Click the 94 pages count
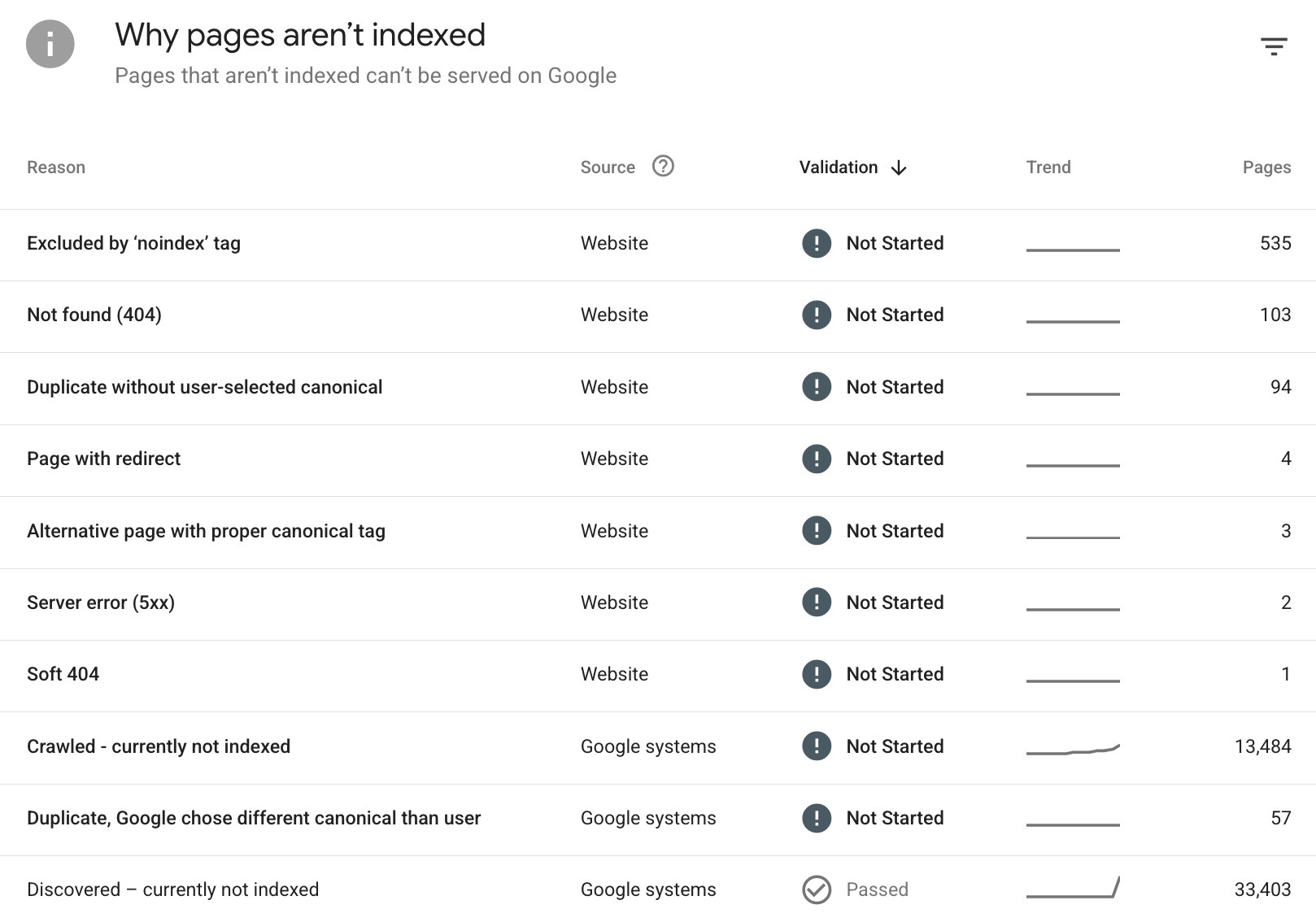 point(1281,387)
